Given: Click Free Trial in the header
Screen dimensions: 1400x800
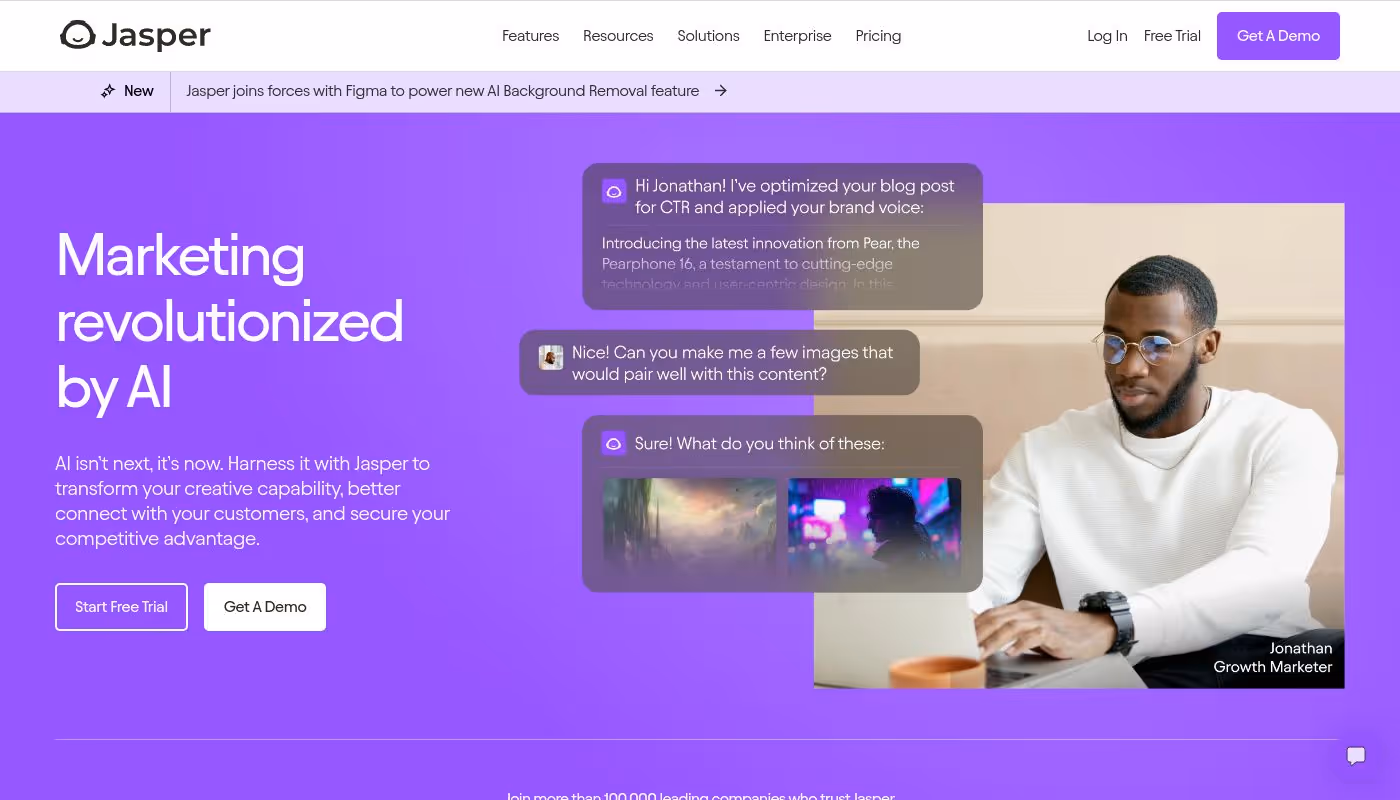Looking at the screenshot, I should [1172, 36].
